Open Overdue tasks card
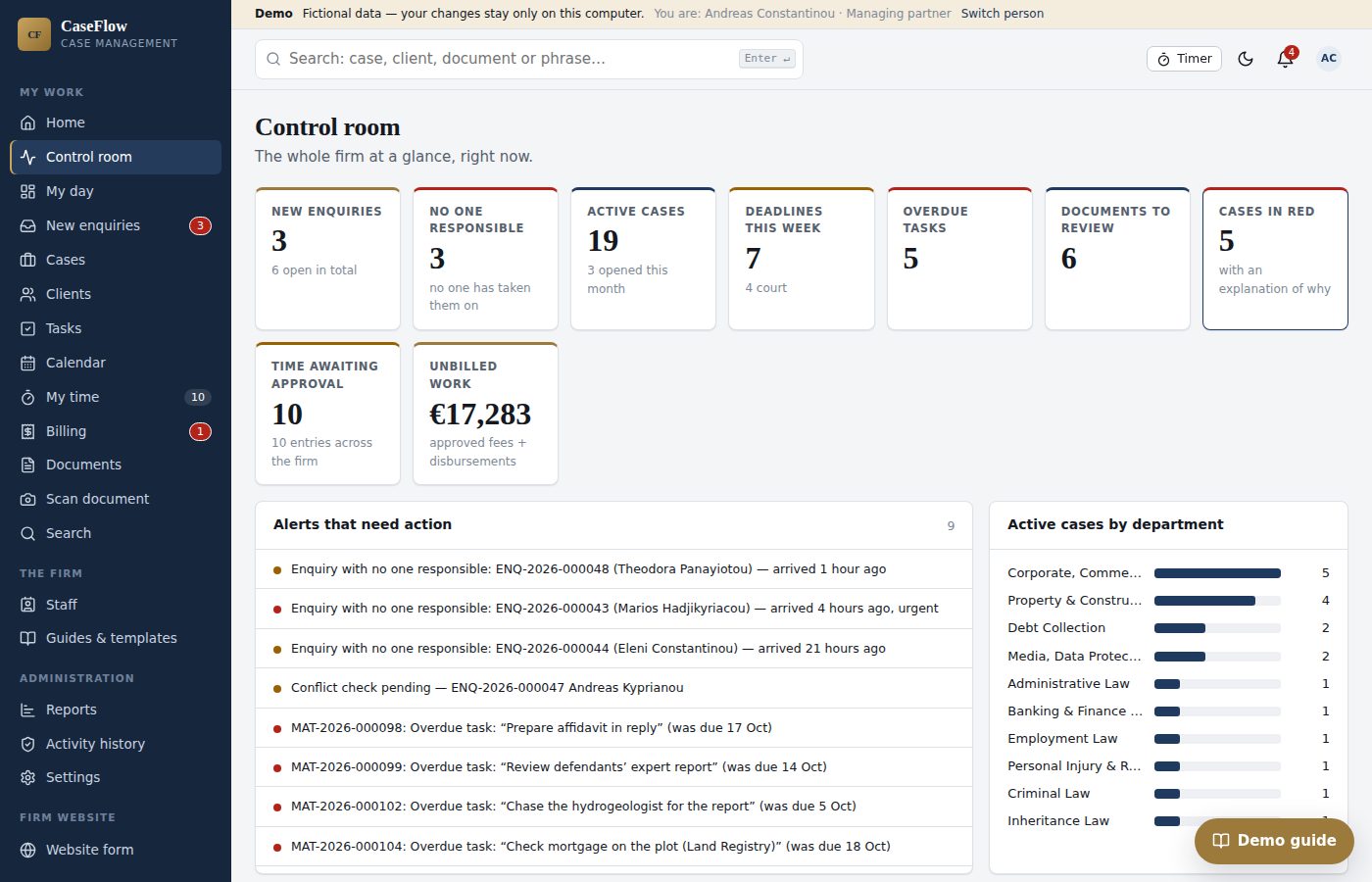1372x882 pixels. [x=959, y=259]
